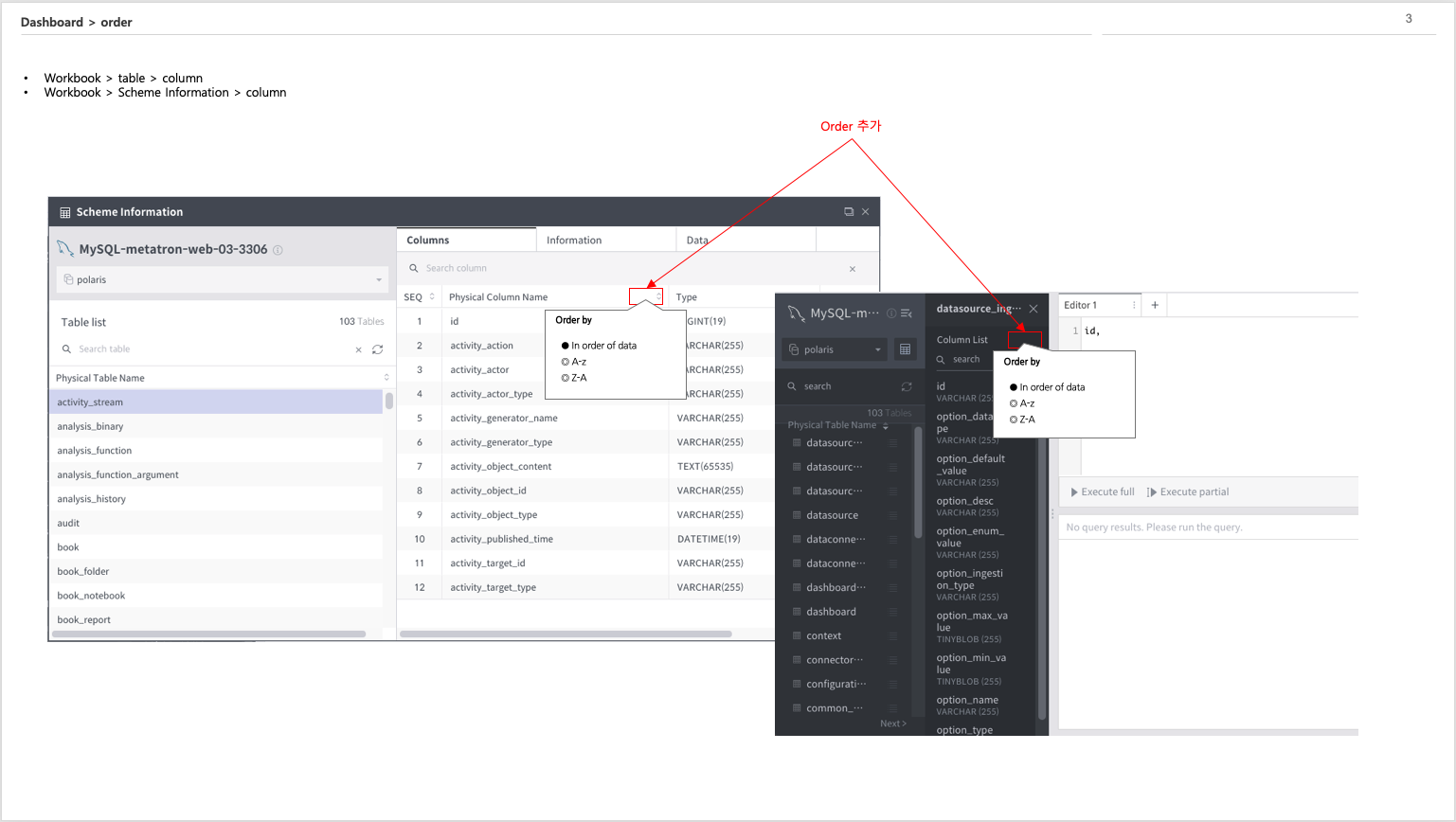
Task: Click the magnifier icon in Column List search
Action: [x=941, y=360]
